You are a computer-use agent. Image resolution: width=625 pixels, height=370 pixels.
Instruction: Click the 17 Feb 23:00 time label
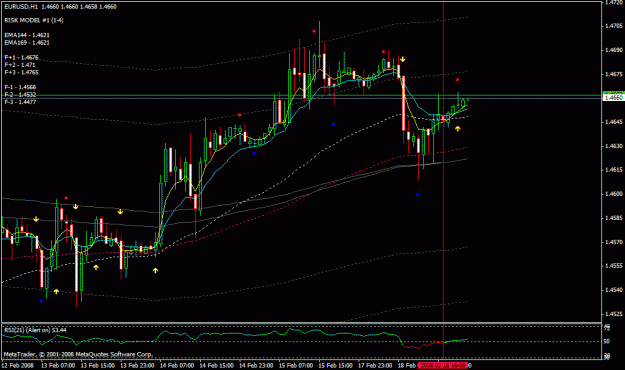375,366
